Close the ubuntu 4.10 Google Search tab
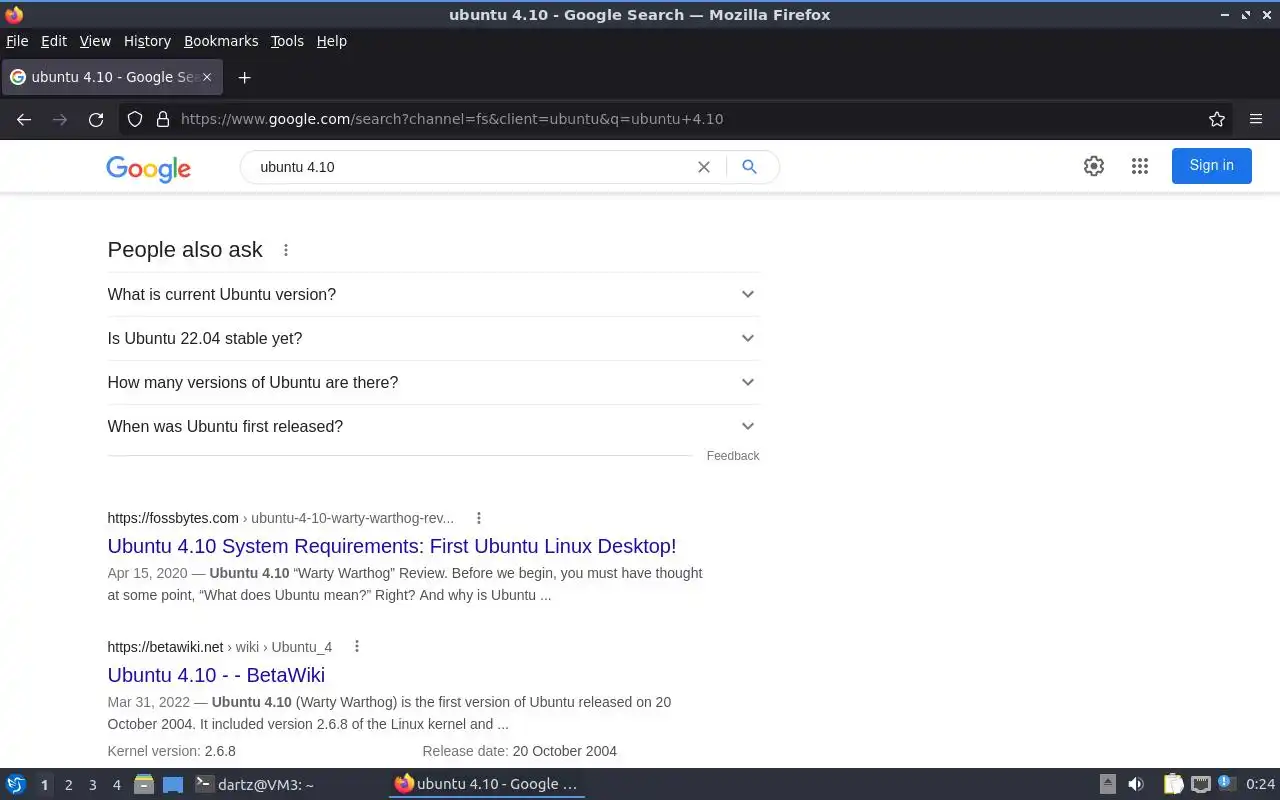 point(207,77)
